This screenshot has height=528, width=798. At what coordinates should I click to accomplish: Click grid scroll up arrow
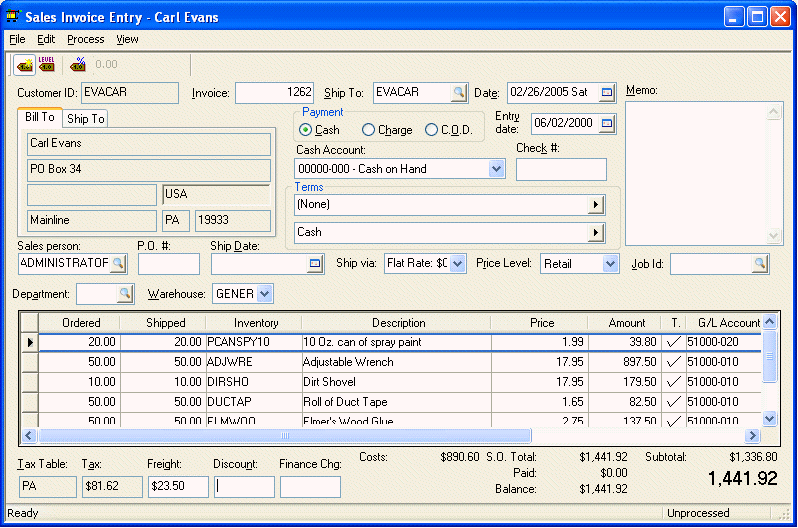pos(770,322)
